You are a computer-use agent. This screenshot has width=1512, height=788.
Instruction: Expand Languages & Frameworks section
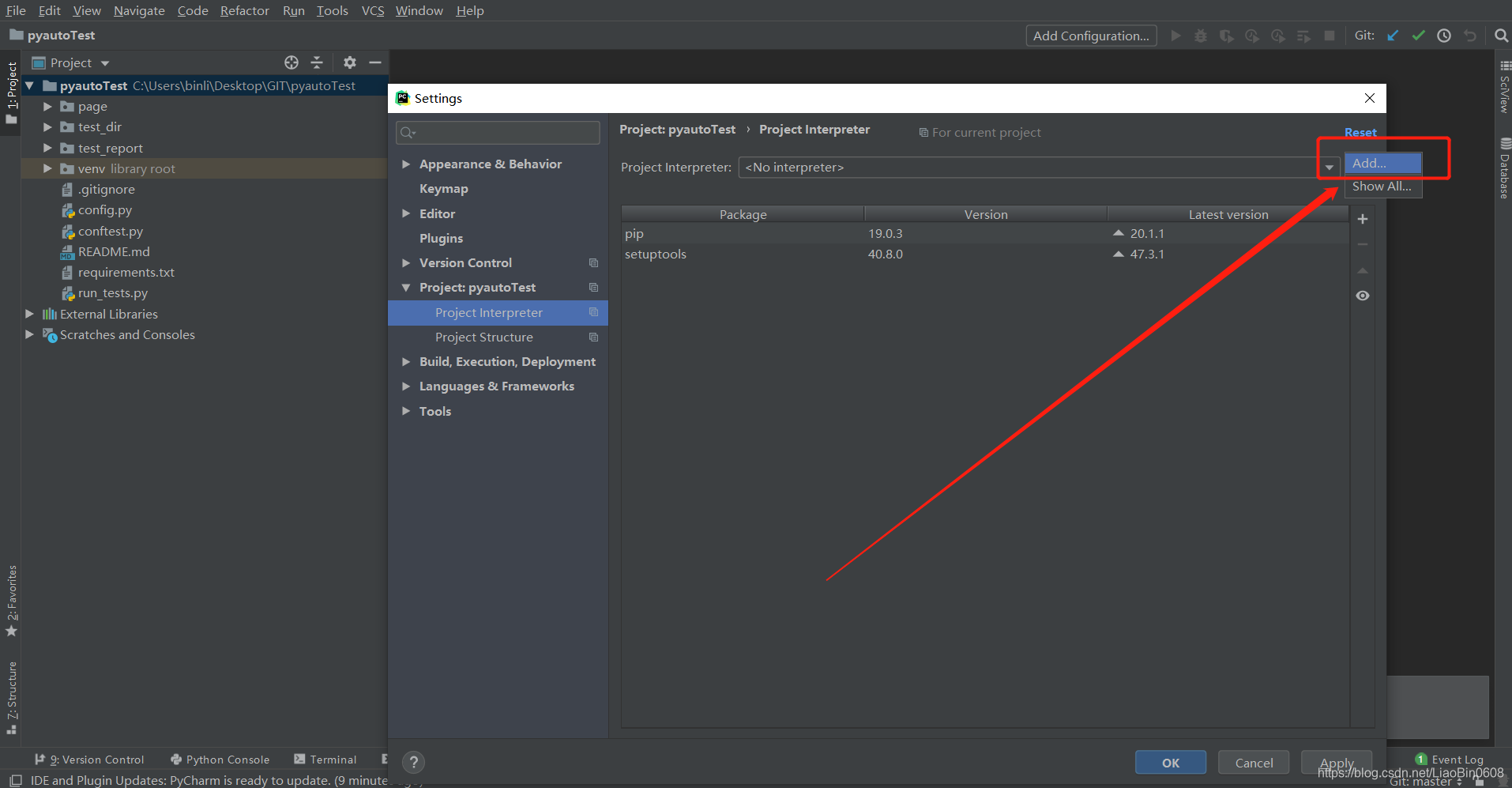406,386
